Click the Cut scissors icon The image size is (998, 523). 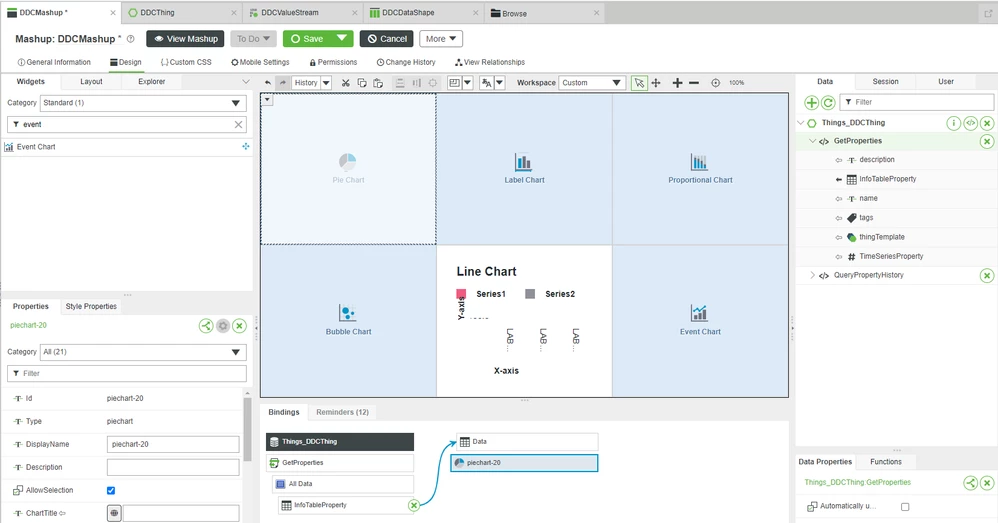pos(346,83)
